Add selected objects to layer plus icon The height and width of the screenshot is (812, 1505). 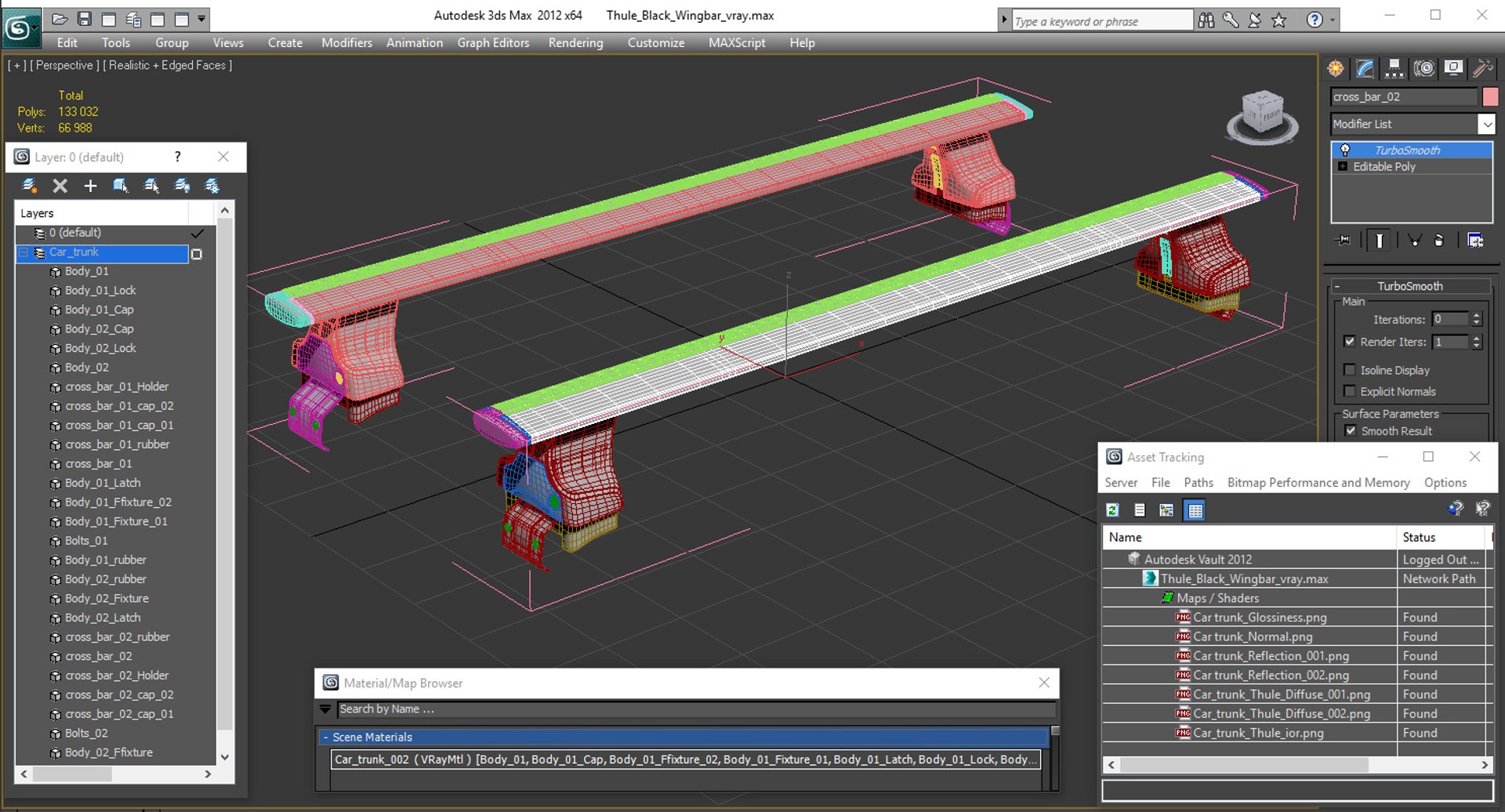pos(90,186)
